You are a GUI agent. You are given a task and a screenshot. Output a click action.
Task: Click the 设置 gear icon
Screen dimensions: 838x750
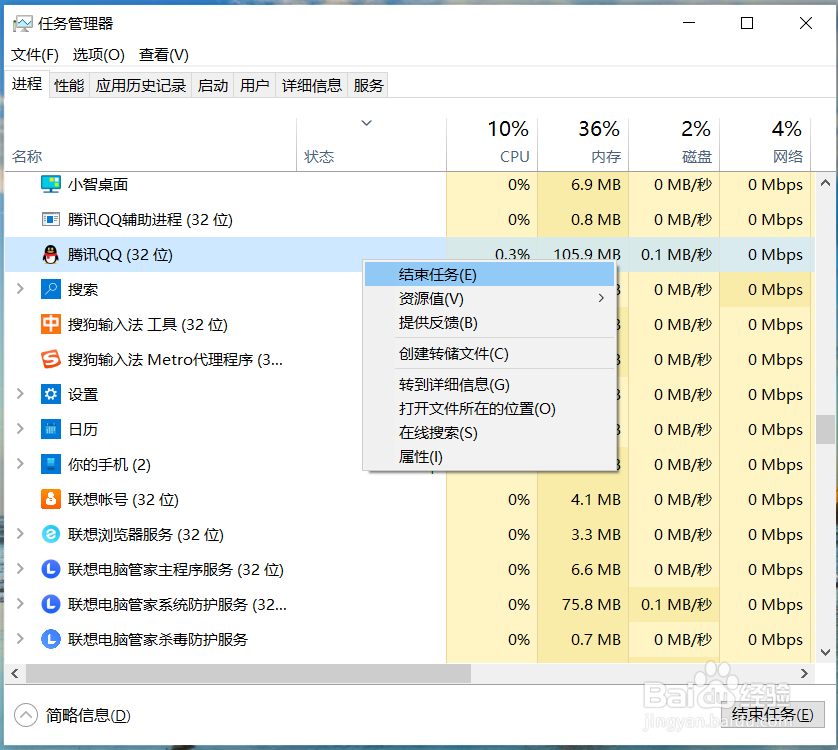pyautogui.click(x=51, y=395)
